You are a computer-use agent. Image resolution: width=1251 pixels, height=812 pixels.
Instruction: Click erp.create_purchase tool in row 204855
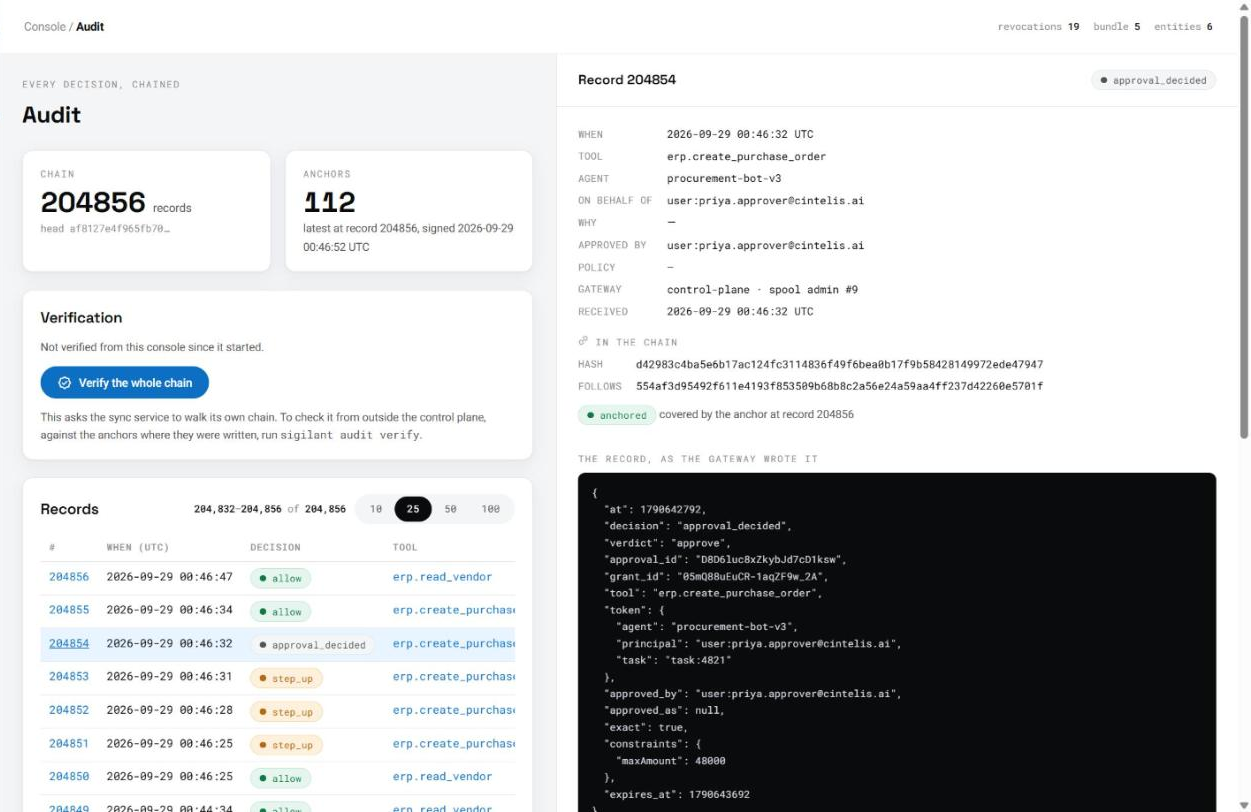point(454,610)
